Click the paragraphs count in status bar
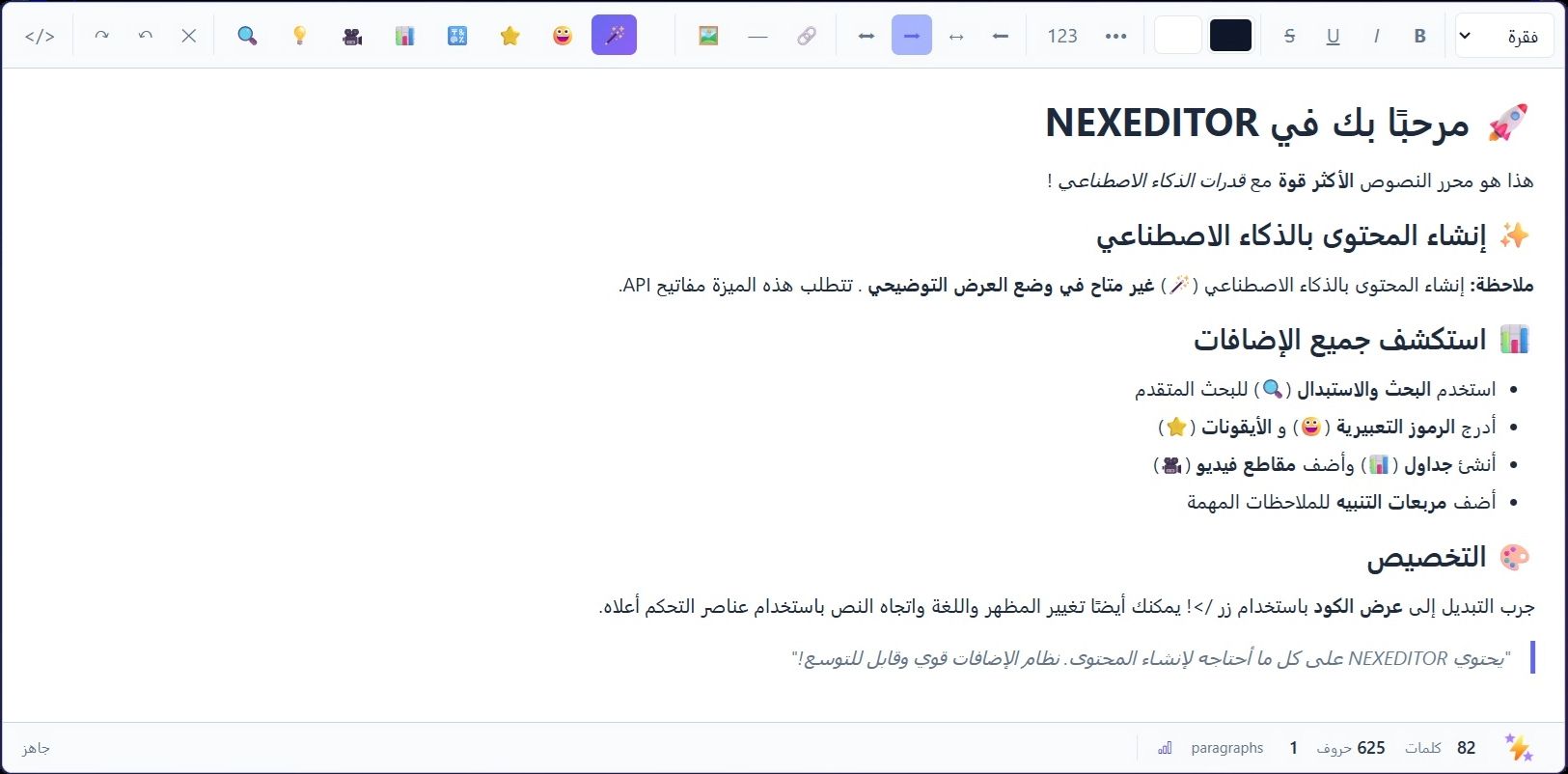This screenshot has height=774, width=1568. (x=1245, y=748)
